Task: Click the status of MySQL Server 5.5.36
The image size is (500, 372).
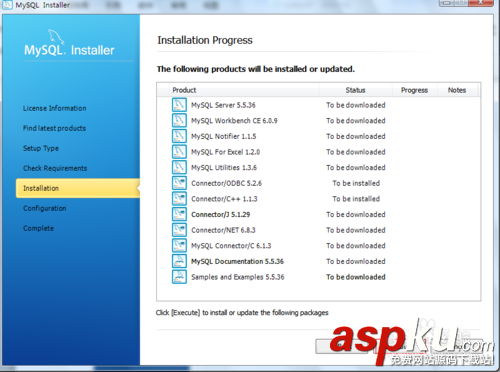Action: click(x=356, y=105)
